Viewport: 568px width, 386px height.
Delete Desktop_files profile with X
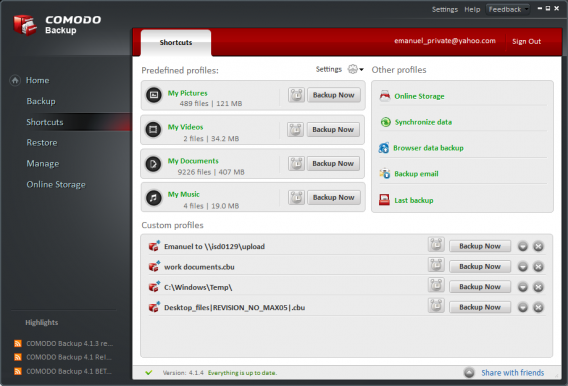pos(539,307)
